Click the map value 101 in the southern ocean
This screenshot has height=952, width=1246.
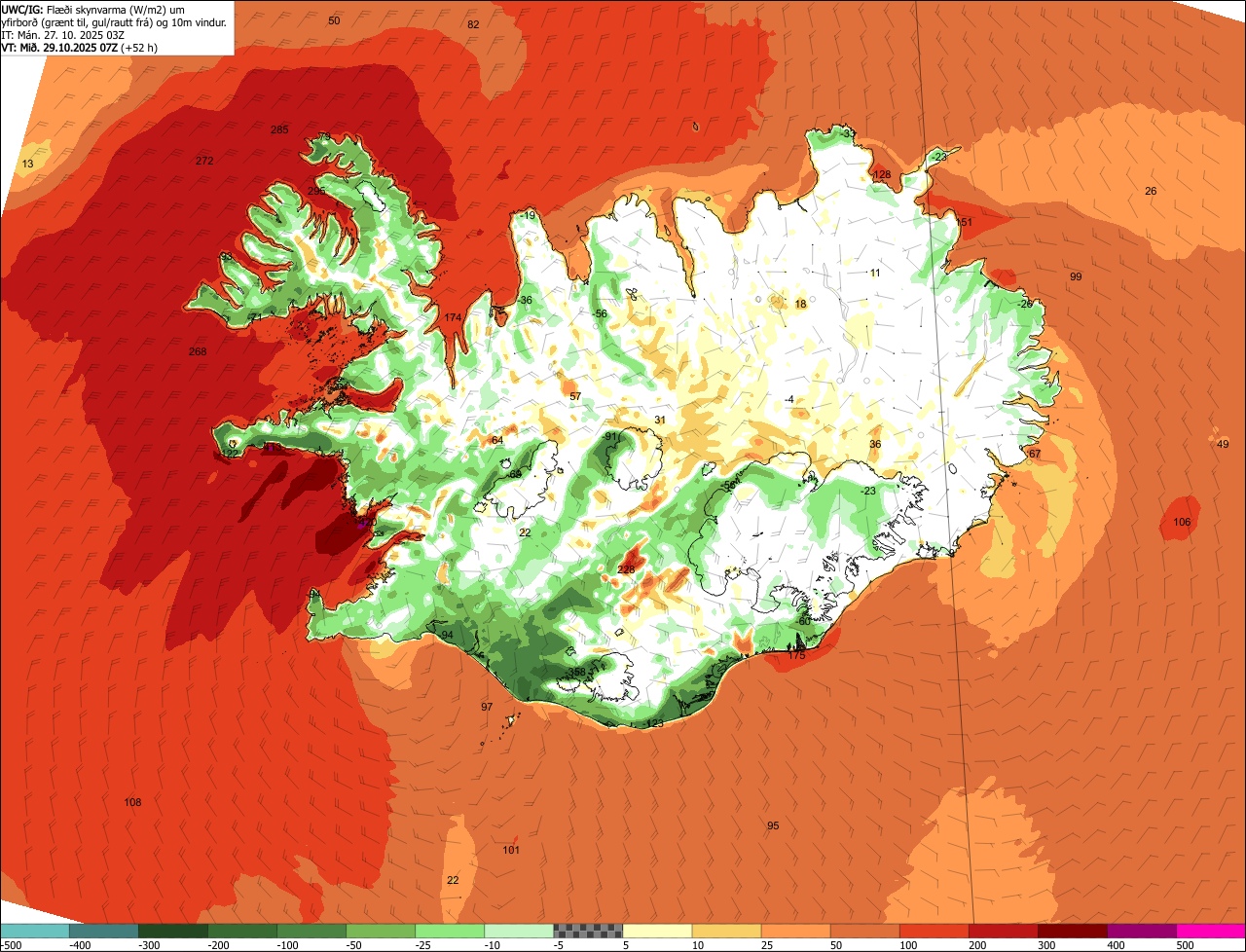[511, 850]
